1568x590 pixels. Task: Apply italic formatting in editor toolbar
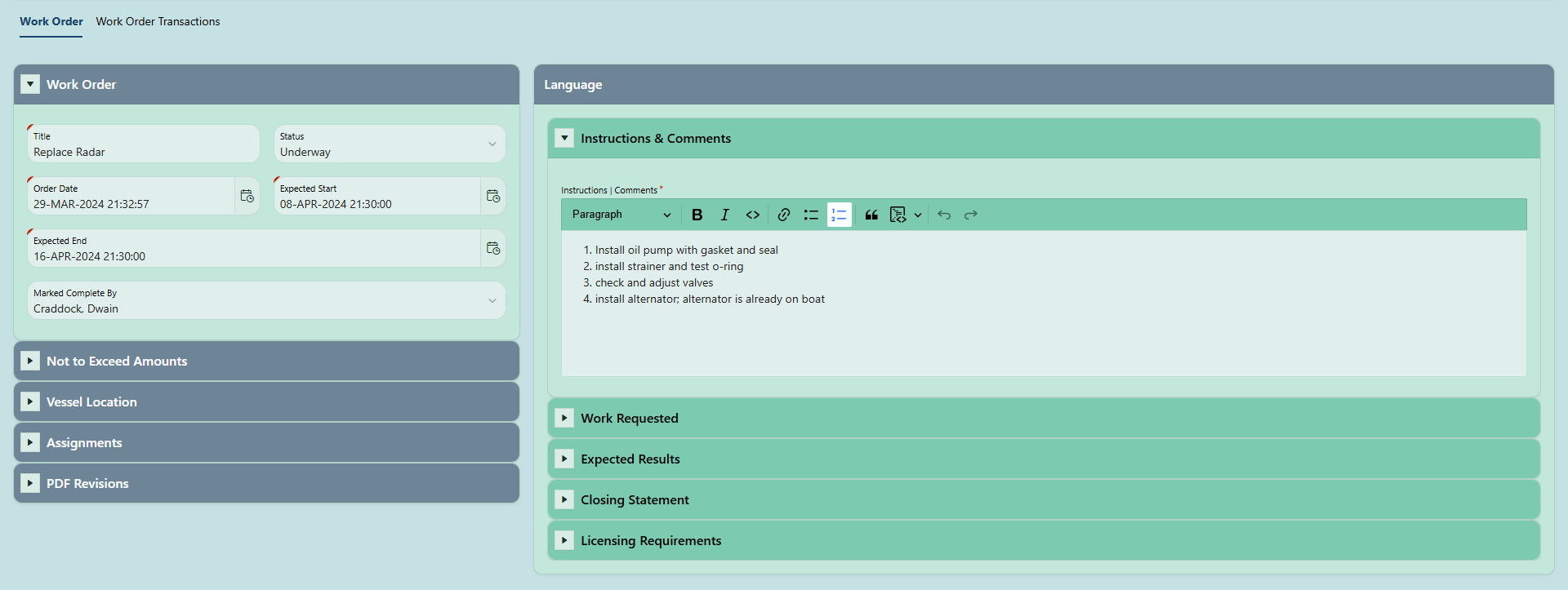[x=724, y=215]
